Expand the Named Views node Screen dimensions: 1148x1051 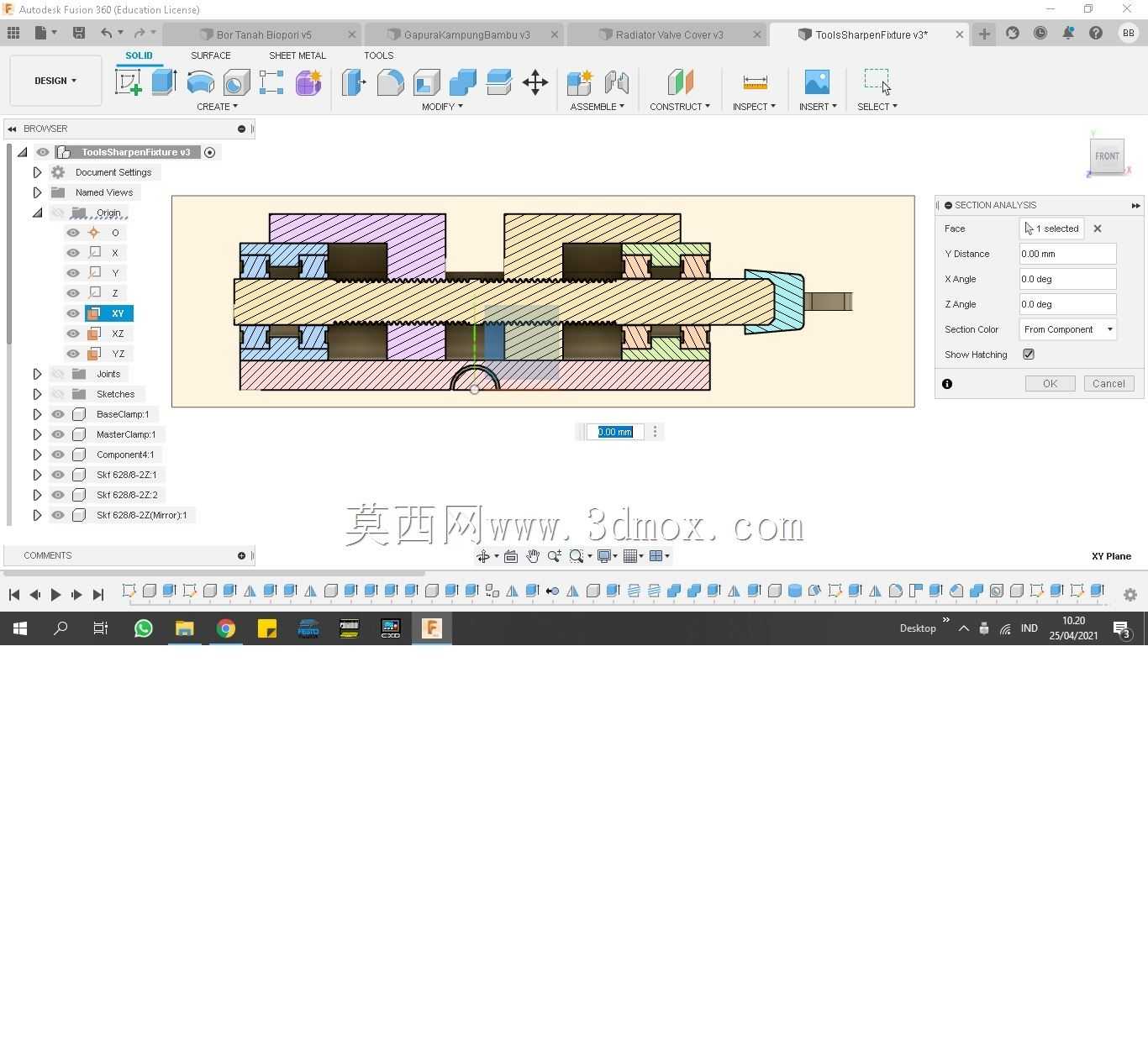pos(37,192)
